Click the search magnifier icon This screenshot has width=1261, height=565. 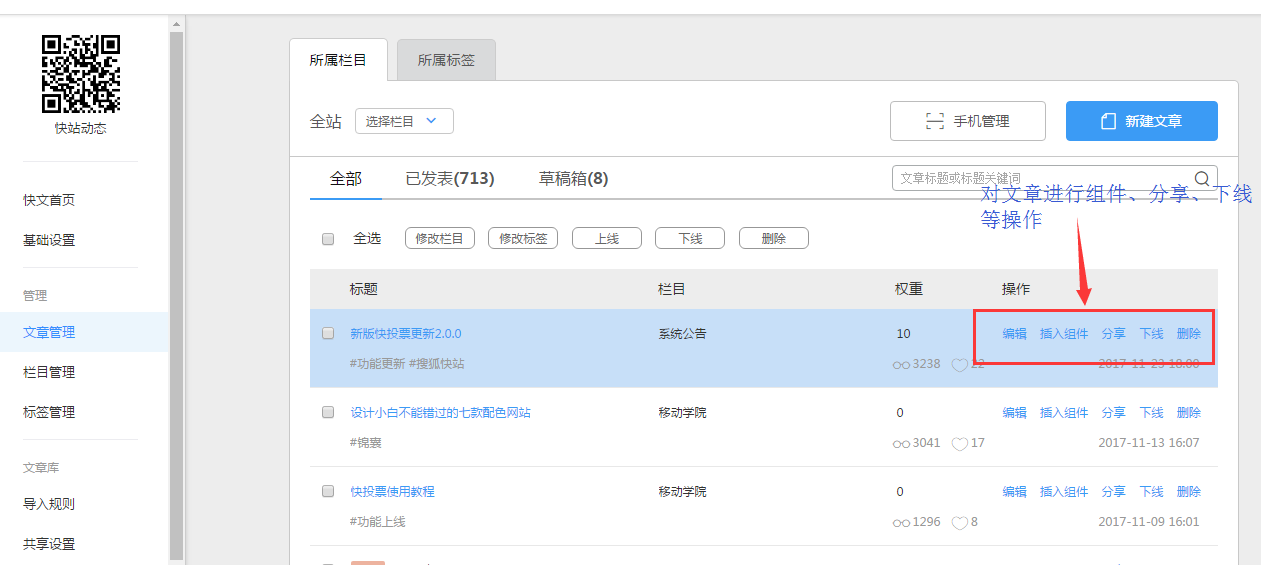(x=1202, y=178)
